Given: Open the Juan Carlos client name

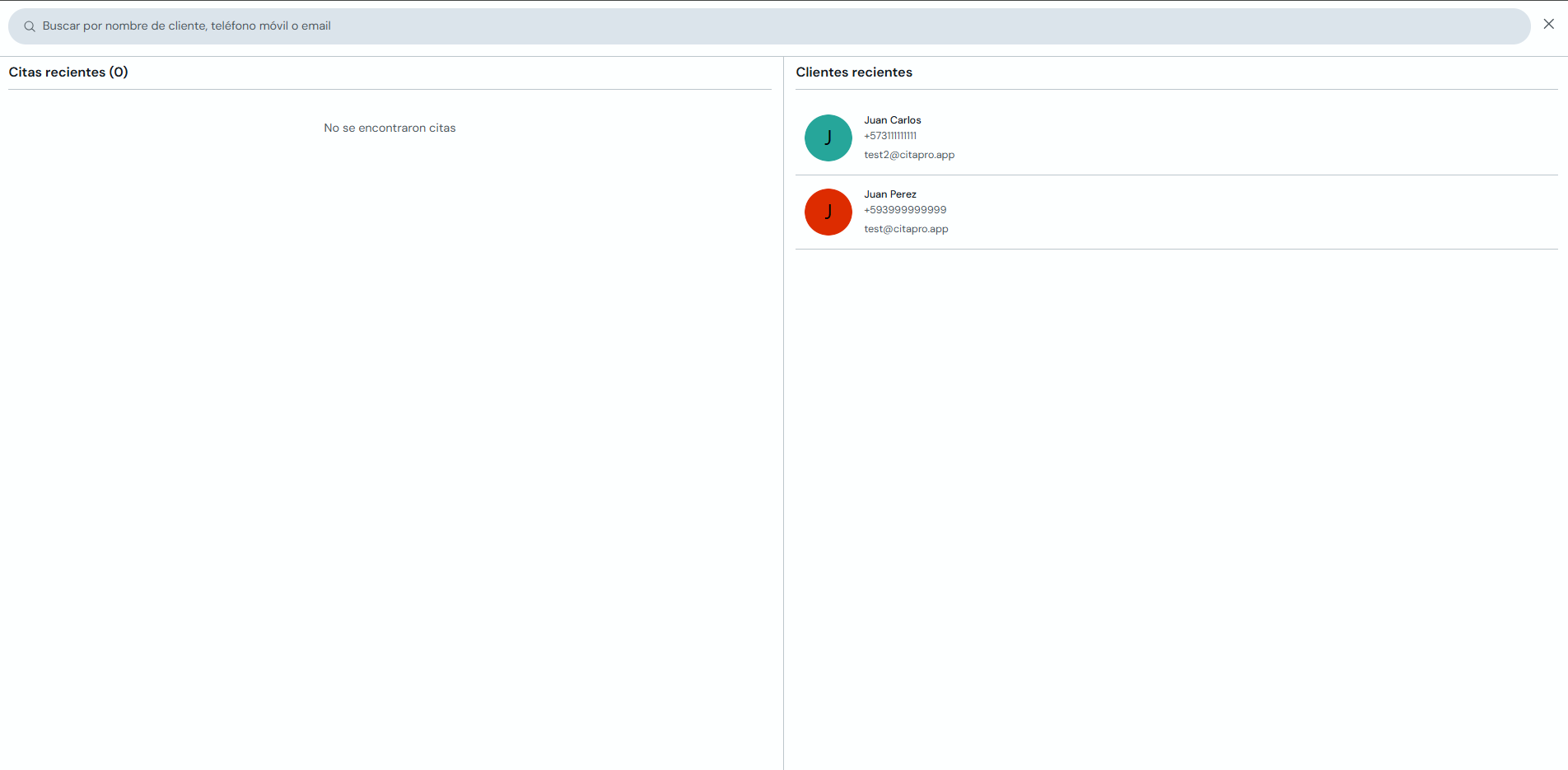Looking at the screenshot, I should [892, 120].
